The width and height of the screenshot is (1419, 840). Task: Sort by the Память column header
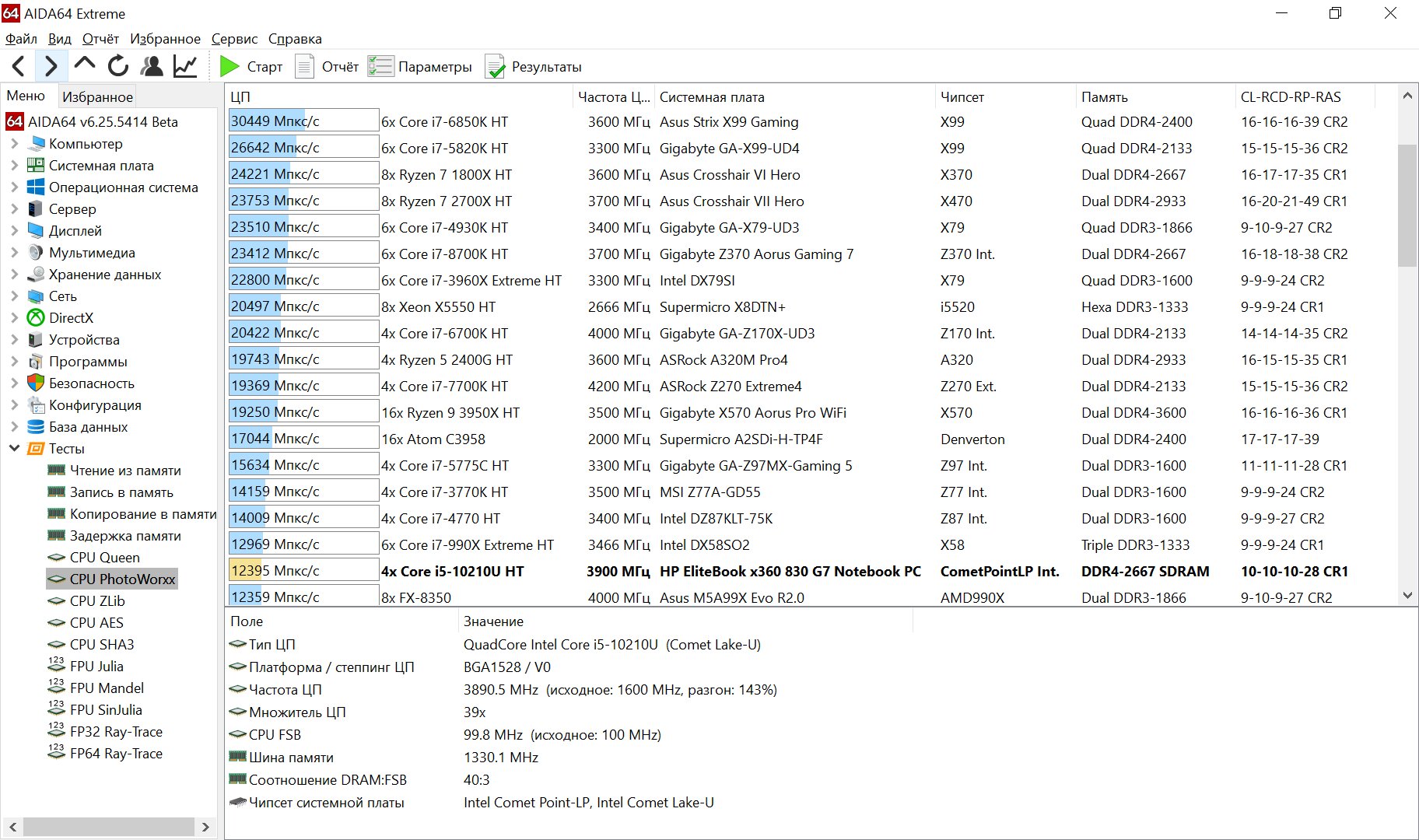click(x=1155, y=97)
